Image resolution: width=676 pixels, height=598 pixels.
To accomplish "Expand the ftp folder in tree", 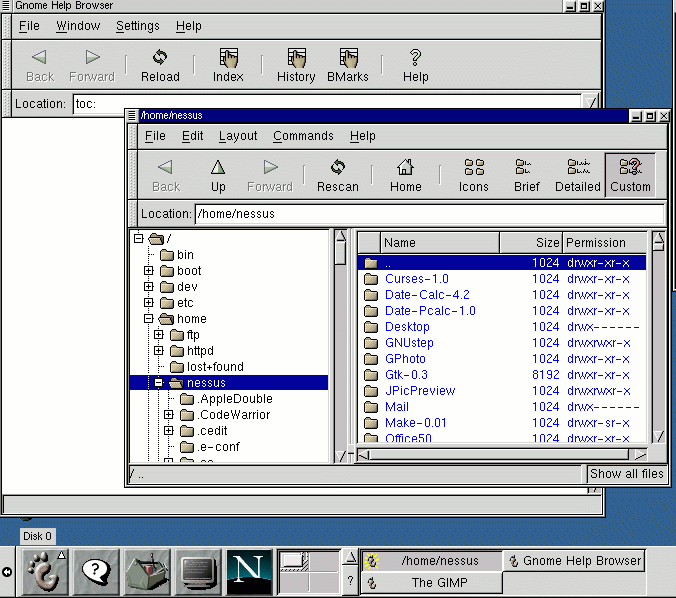I will 159,335.
